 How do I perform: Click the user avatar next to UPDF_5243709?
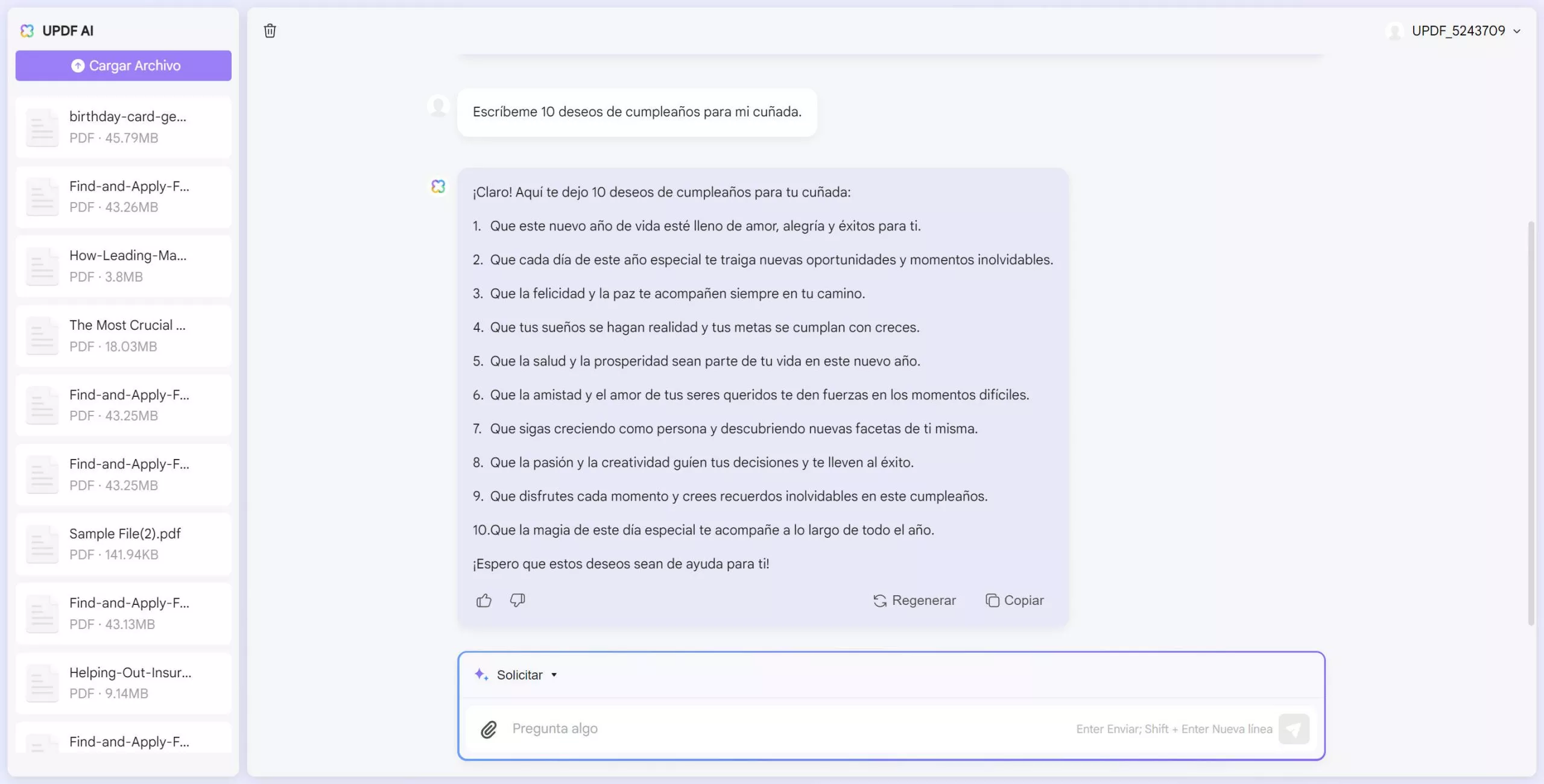pyautogui.click(x=1394, y=31)
